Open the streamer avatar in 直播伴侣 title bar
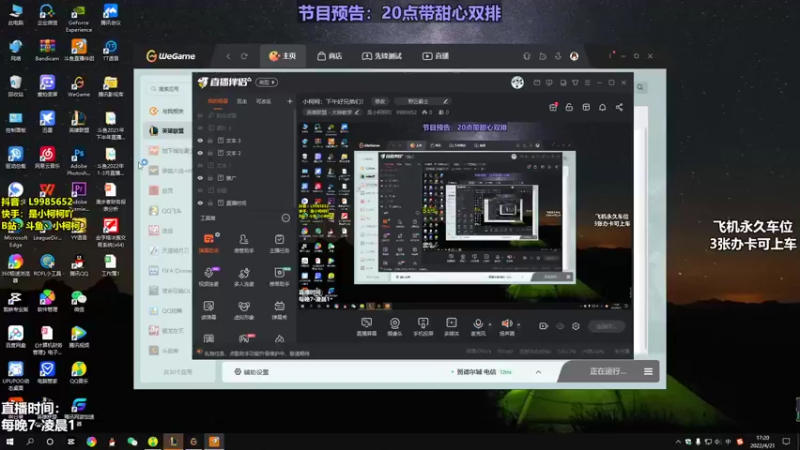 tap(517, 83)
